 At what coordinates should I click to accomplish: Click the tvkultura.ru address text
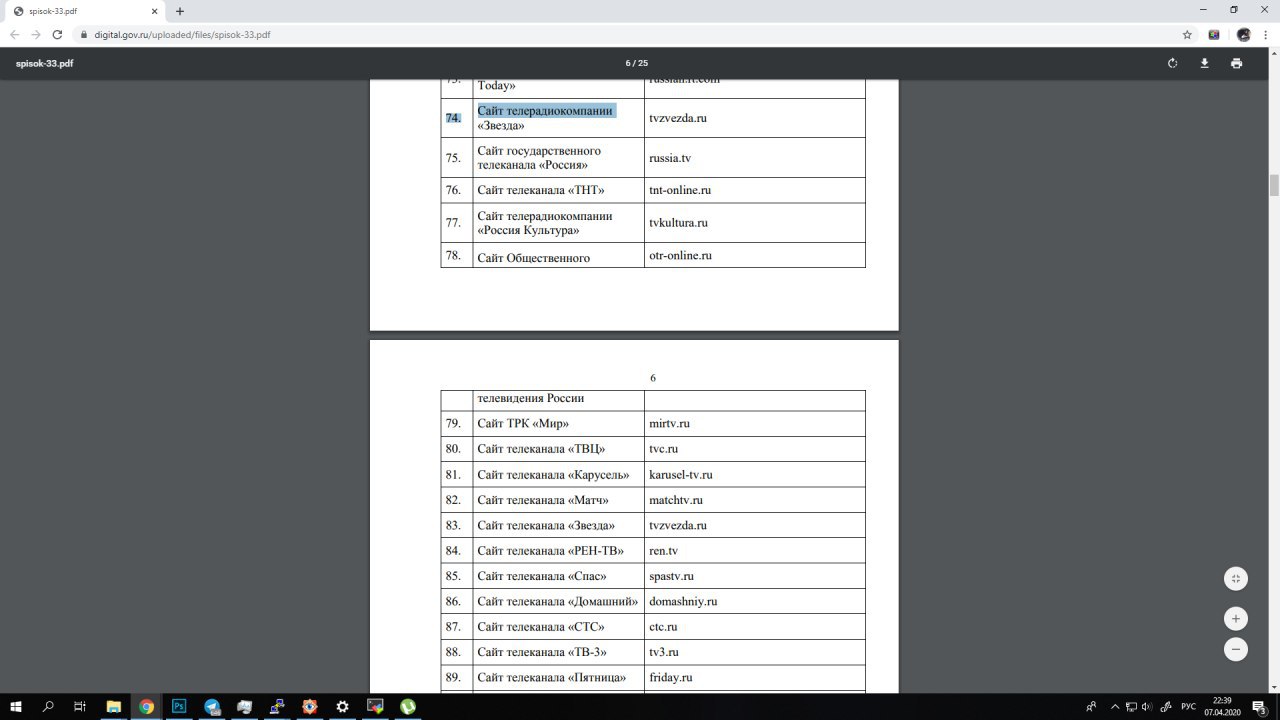tap(678, 223)
